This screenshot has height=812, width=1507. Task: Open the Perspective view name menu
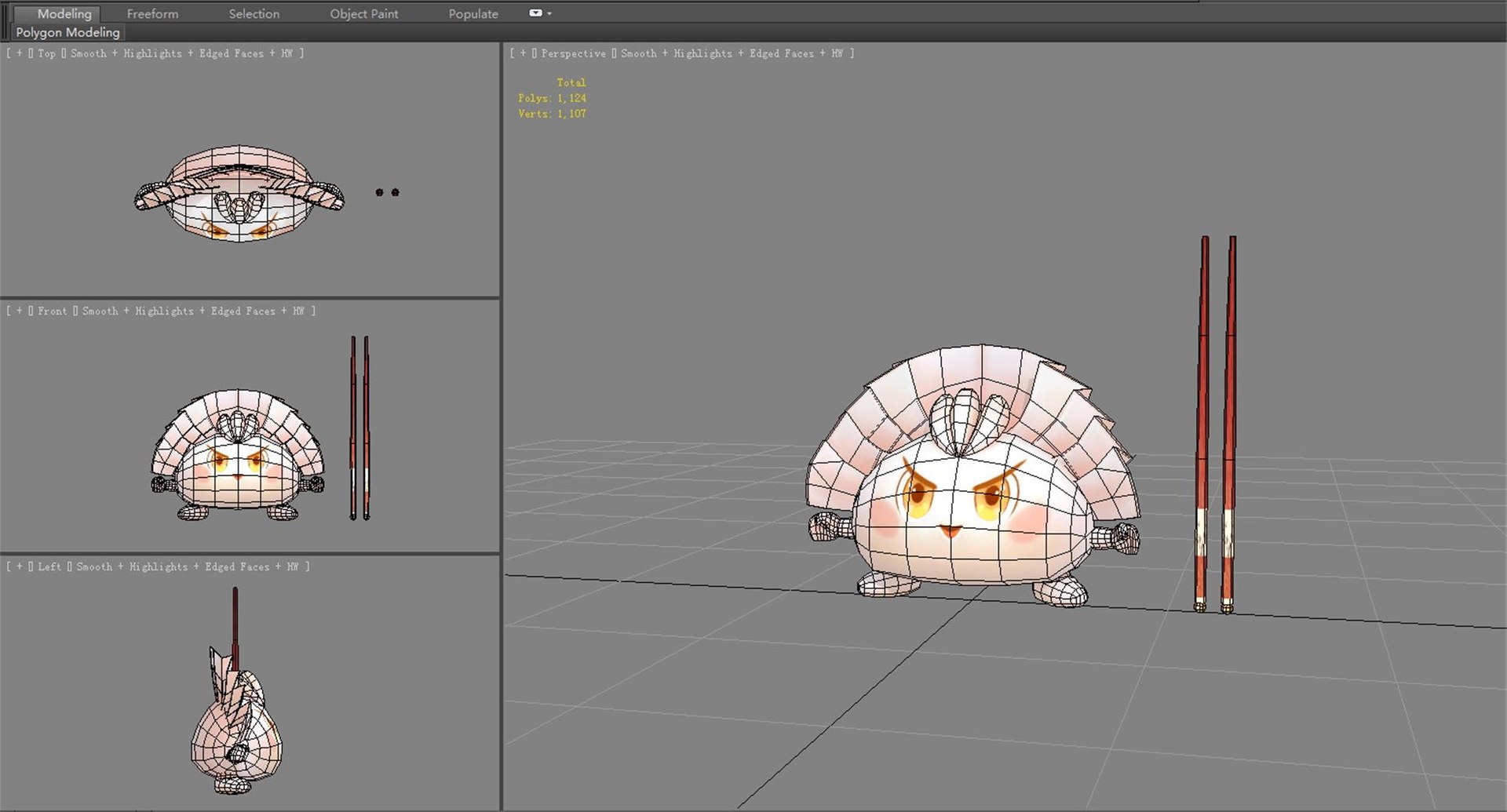tap(573, 53)
